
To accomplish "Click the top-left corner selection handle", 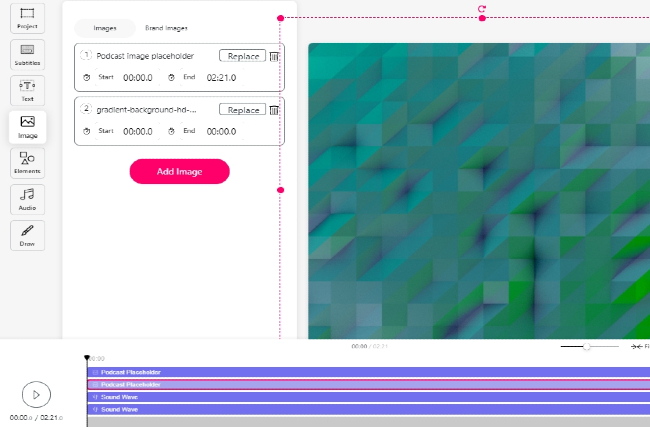I will 281,18.
